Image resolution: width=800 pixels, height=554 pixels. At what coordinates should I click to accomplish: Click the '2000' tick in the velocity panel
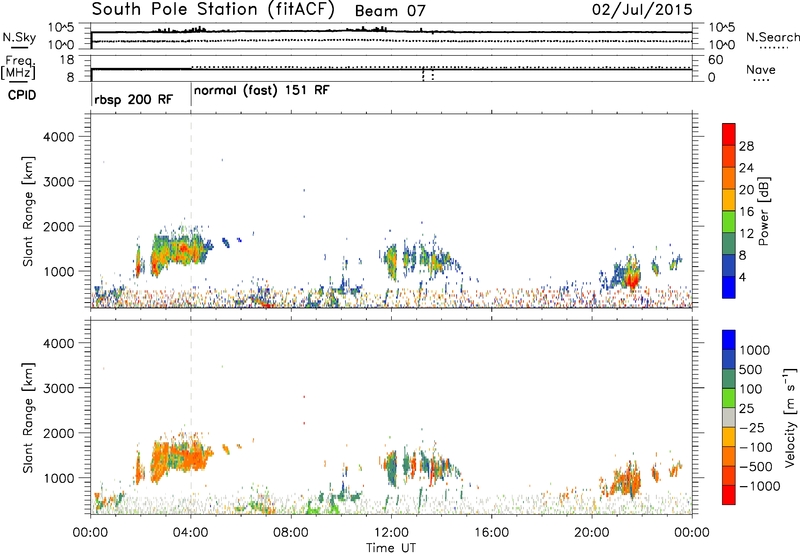[x=59, y=433]
